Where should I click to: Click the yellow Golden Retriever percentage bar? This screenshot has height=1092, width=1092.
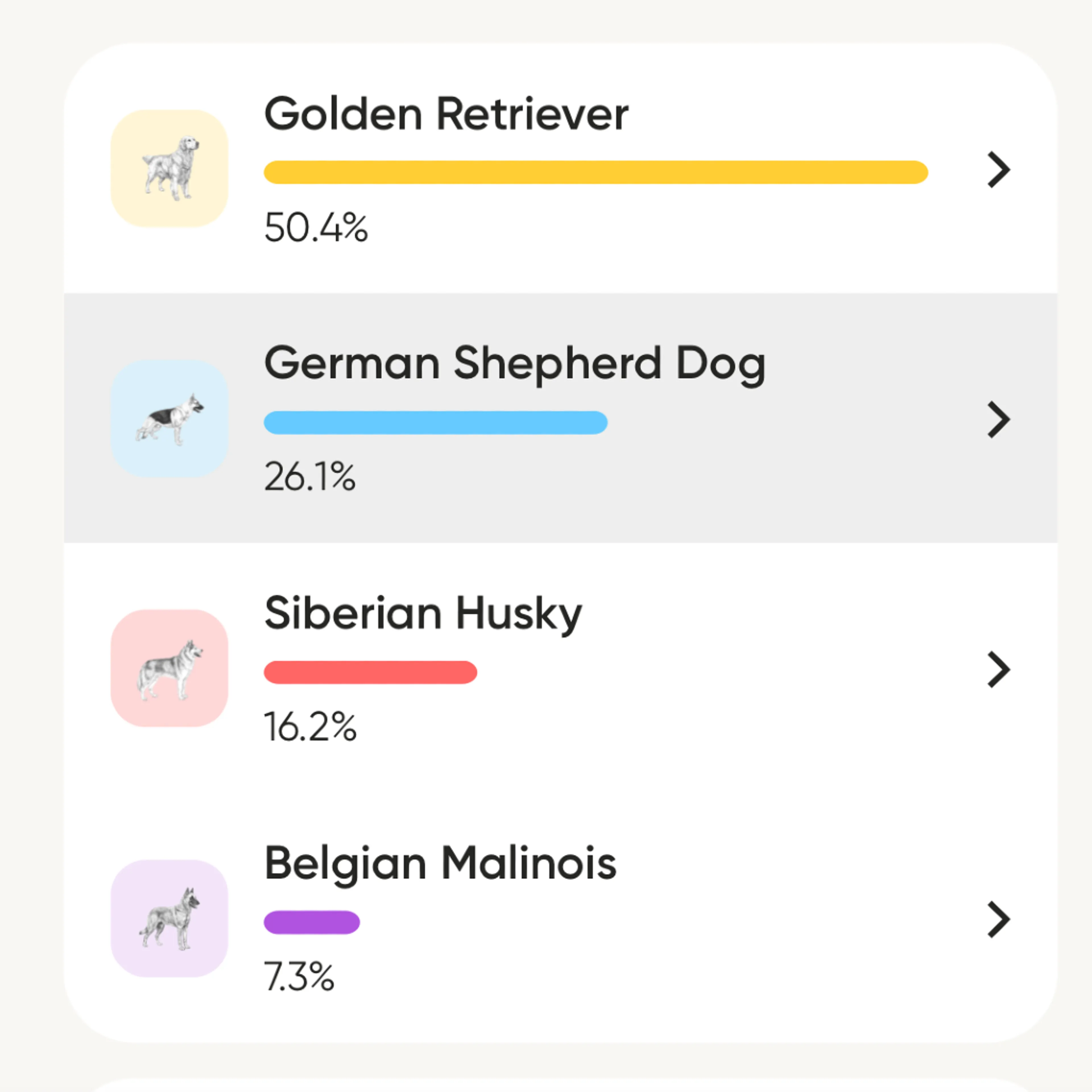tap(596, 172)
